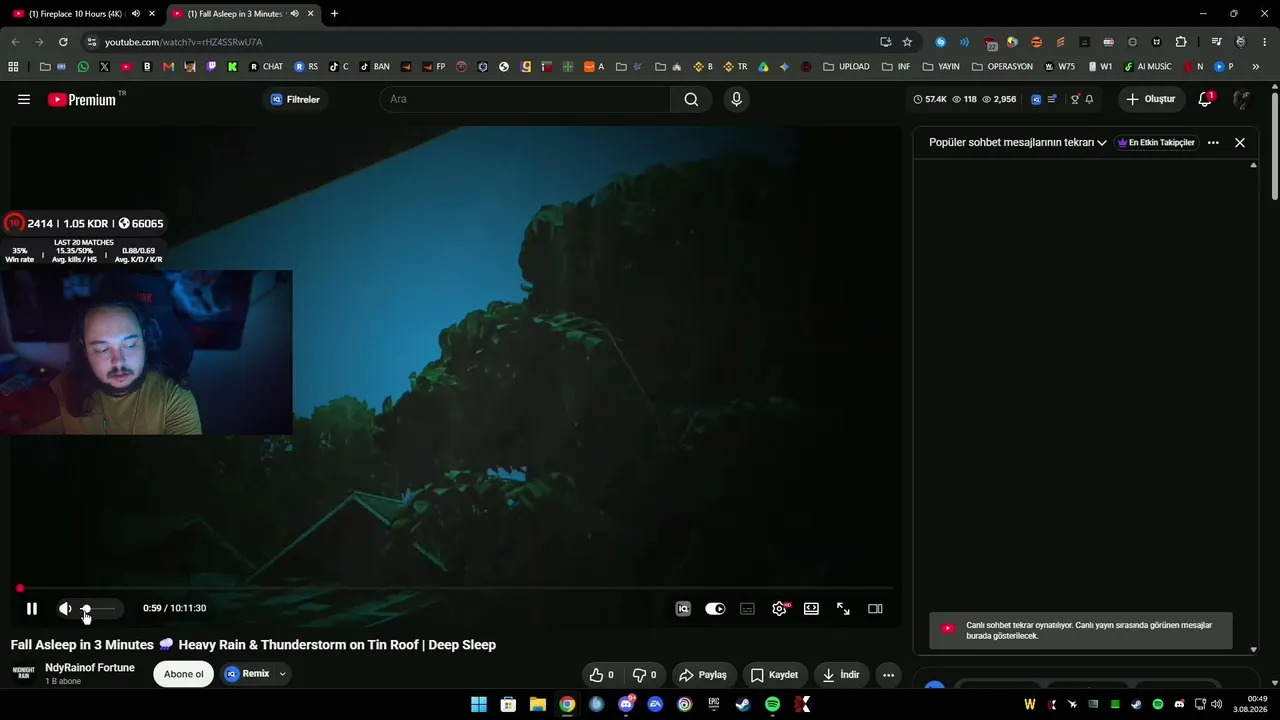Open the Windows Start menu
Viewport: 1280px width, 720px height.
coord(479,704)
